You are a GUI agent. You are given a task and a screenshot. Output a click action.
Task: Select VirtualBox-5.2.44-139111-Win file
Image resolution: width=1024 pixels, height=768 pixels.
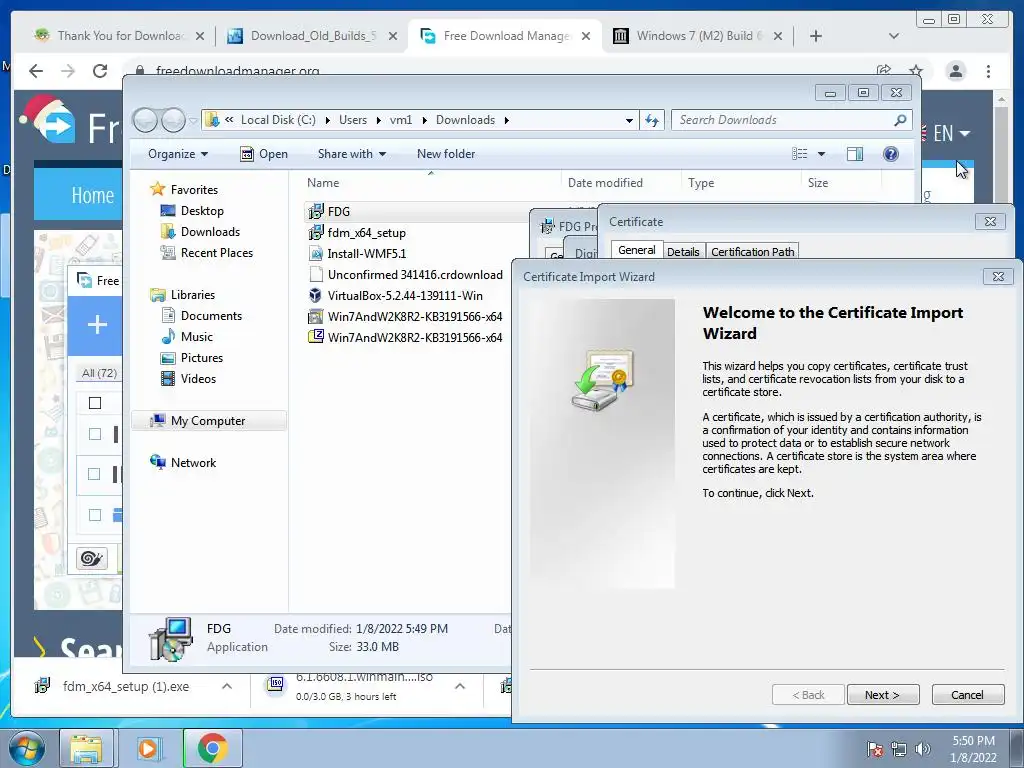pyautogui.click(x=405, y=295)
